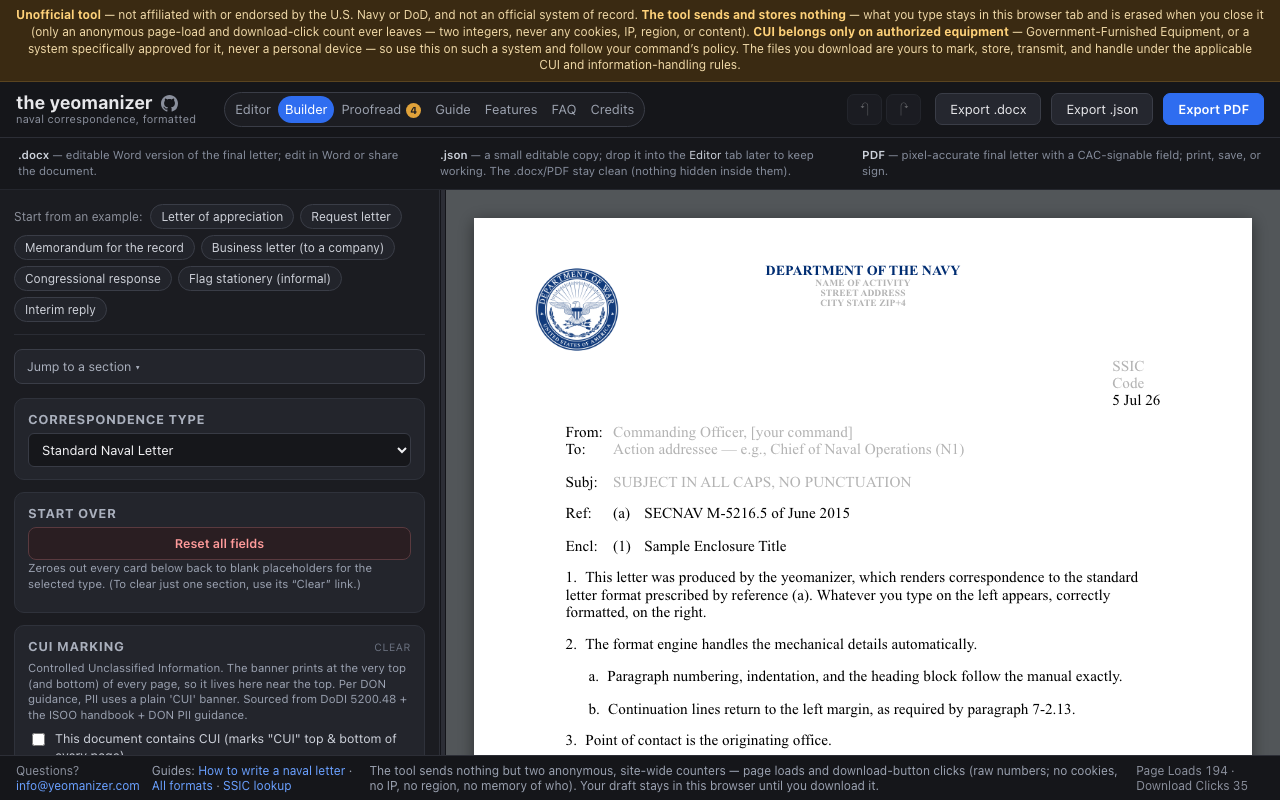Click the CORRESPONDENCE TYPE heading
1280x800 pixels.
116,420
